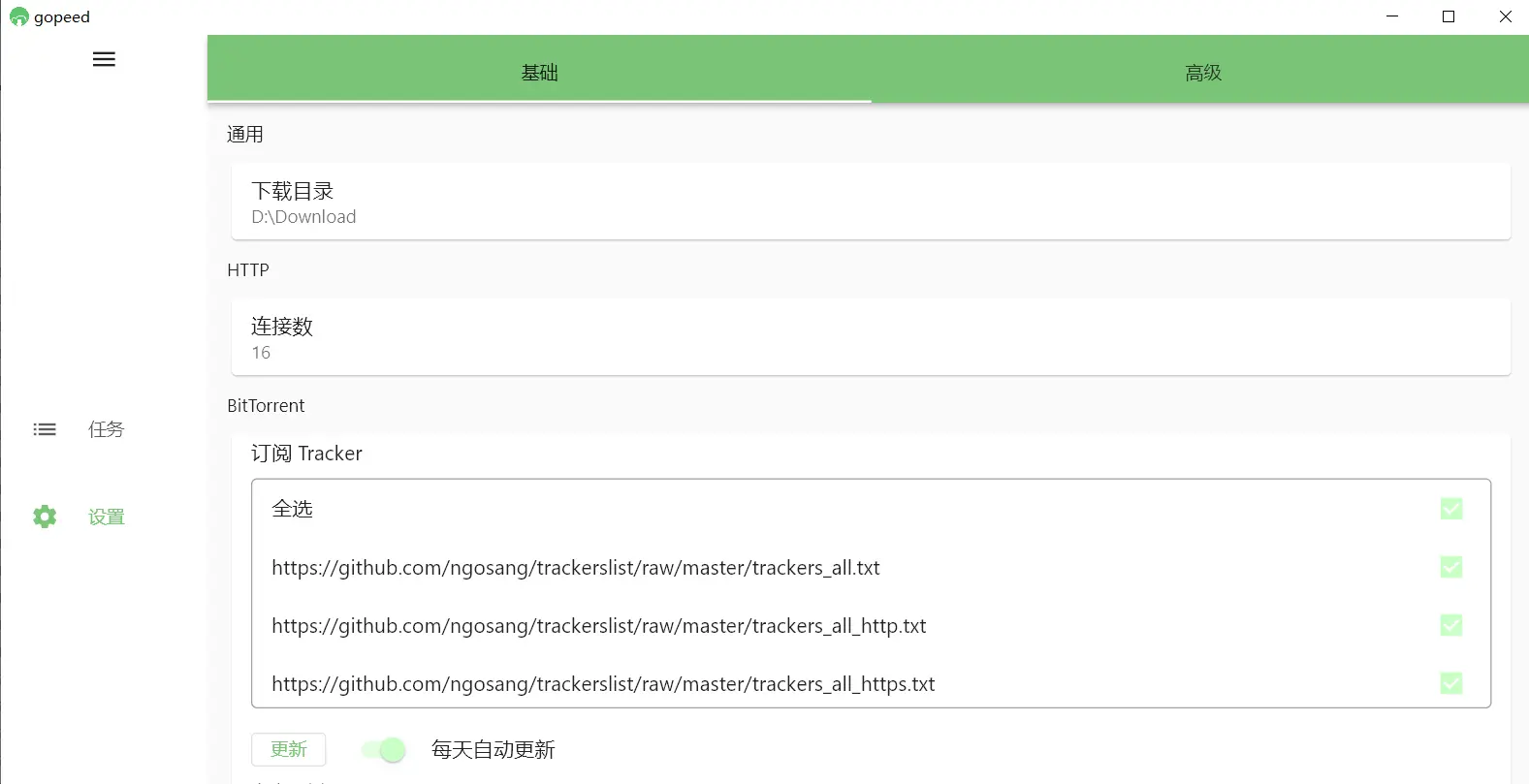
Task: Disable the 每天自动更新 switch
Action: tap(384, 749)
